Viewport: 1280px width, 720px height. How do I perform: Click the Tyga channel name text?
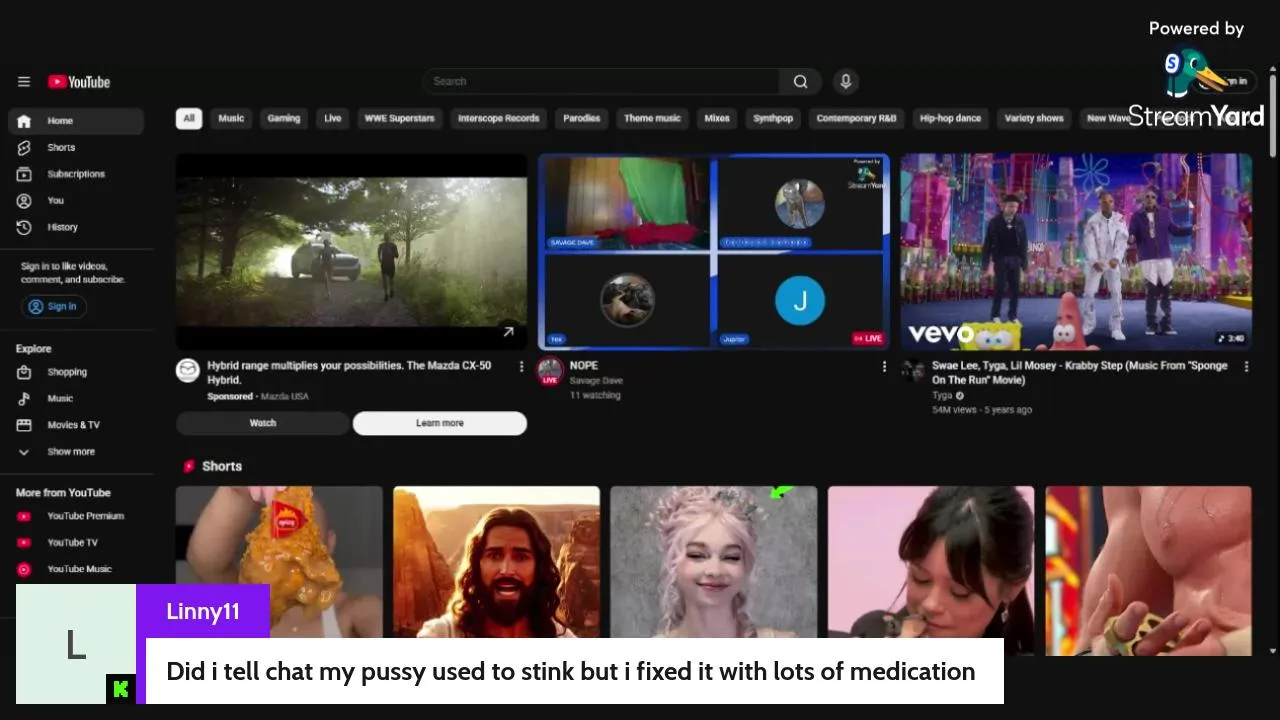click(x=942, y=395)
